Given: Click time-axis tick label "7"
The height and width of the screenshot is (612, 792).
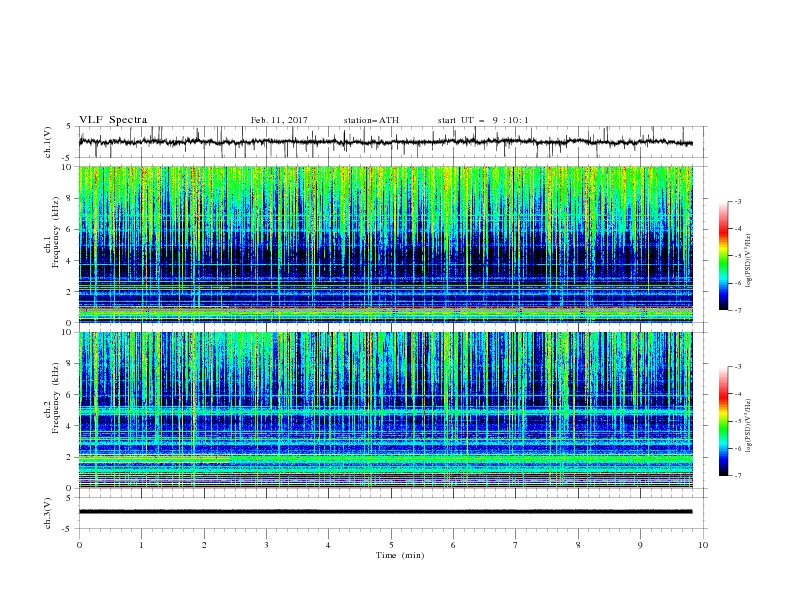Looking at the screenshot, I should [x=516, y=545].
